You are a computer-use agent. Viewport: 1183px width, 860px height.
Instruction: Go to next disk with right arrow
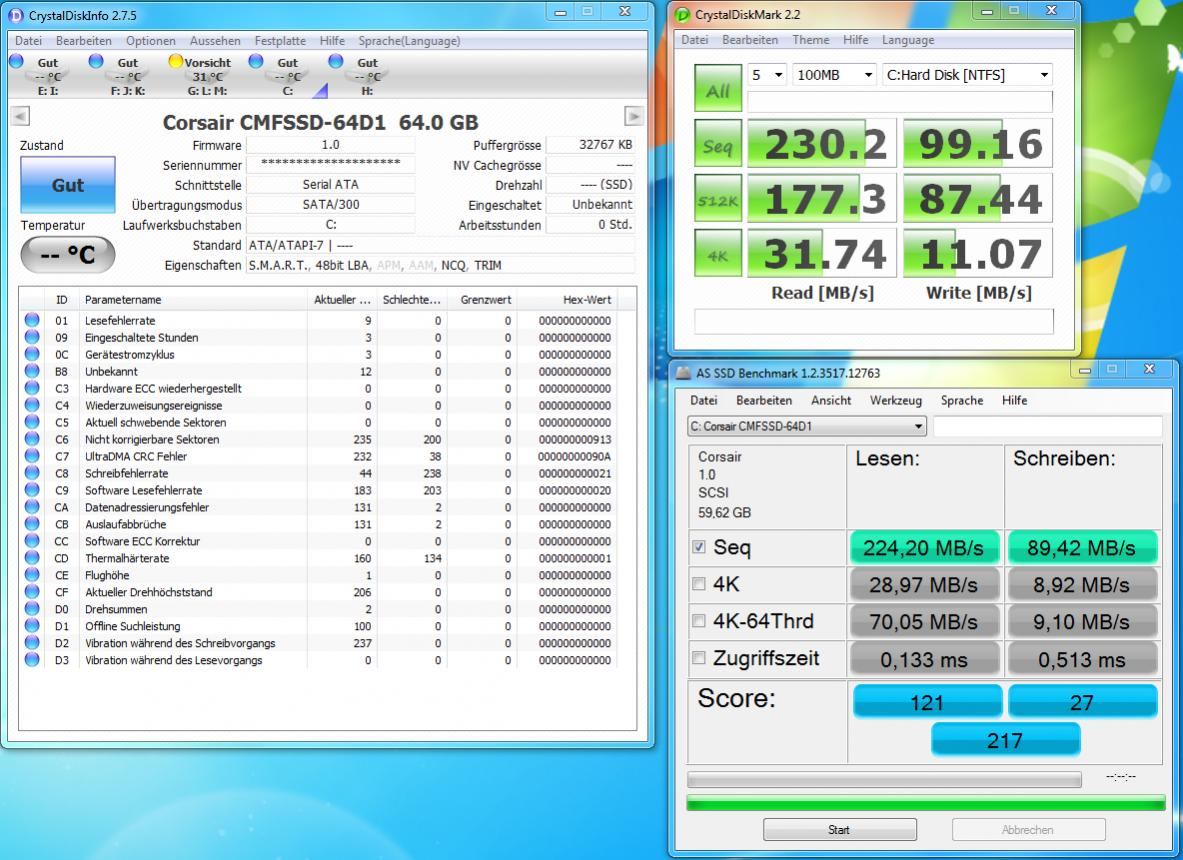634,116
